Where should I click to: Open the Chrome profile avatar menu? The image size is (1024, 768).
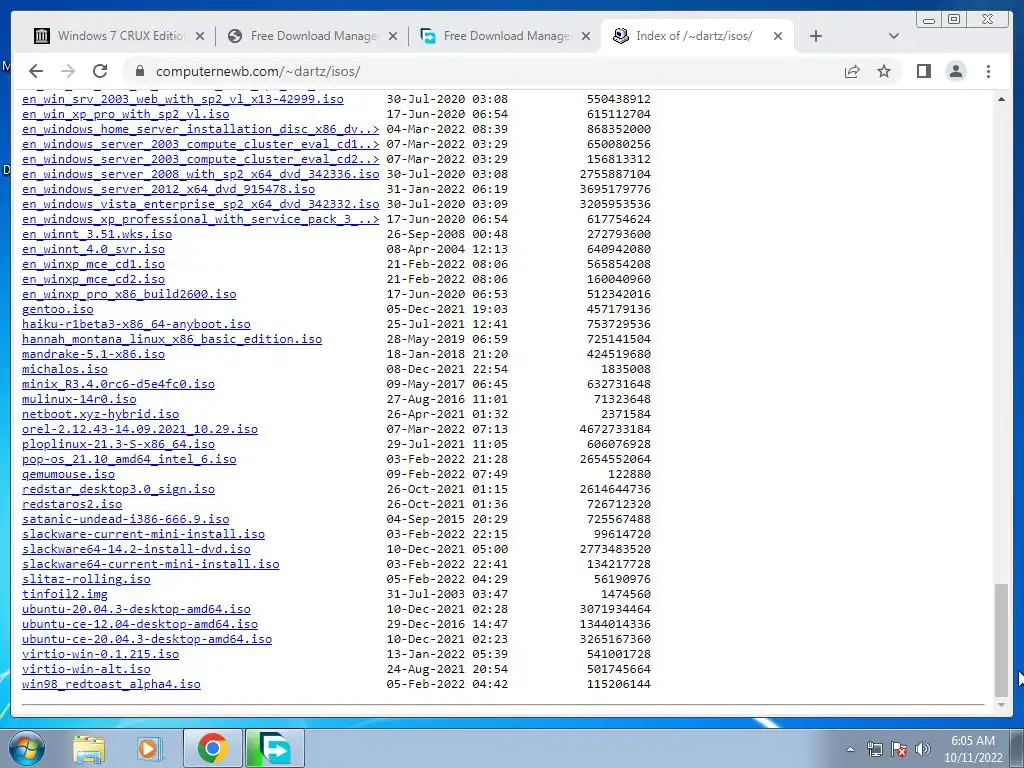point(955,71)
